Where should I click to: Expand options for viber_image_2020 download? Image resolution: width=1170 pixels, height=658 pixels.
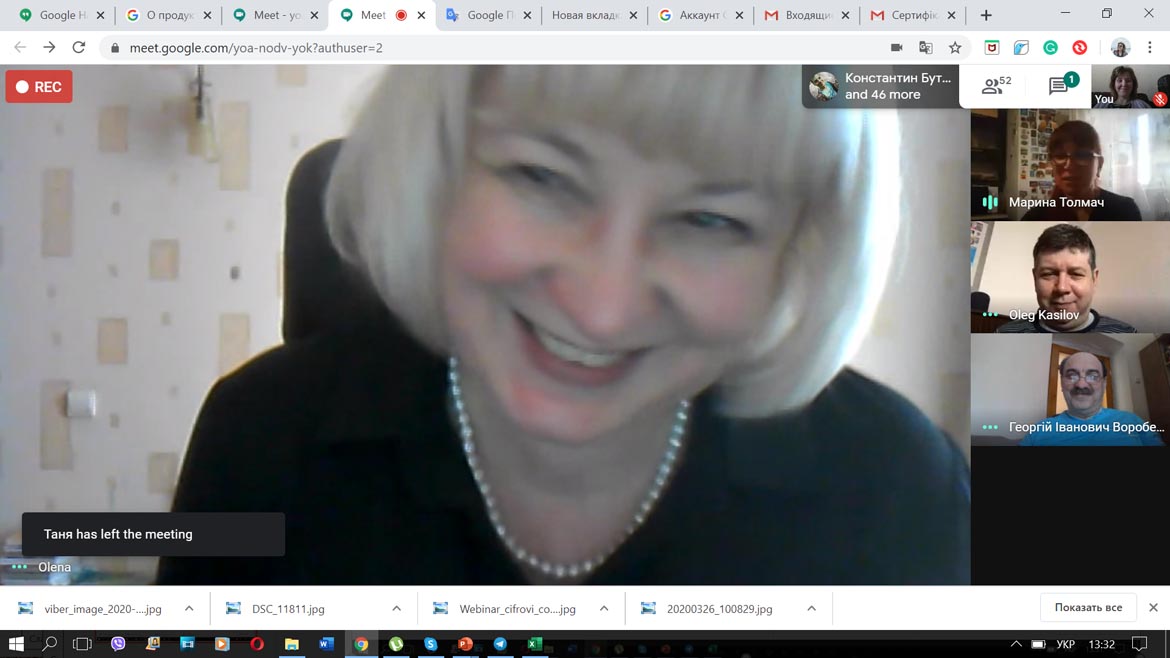tap(189, 608)
